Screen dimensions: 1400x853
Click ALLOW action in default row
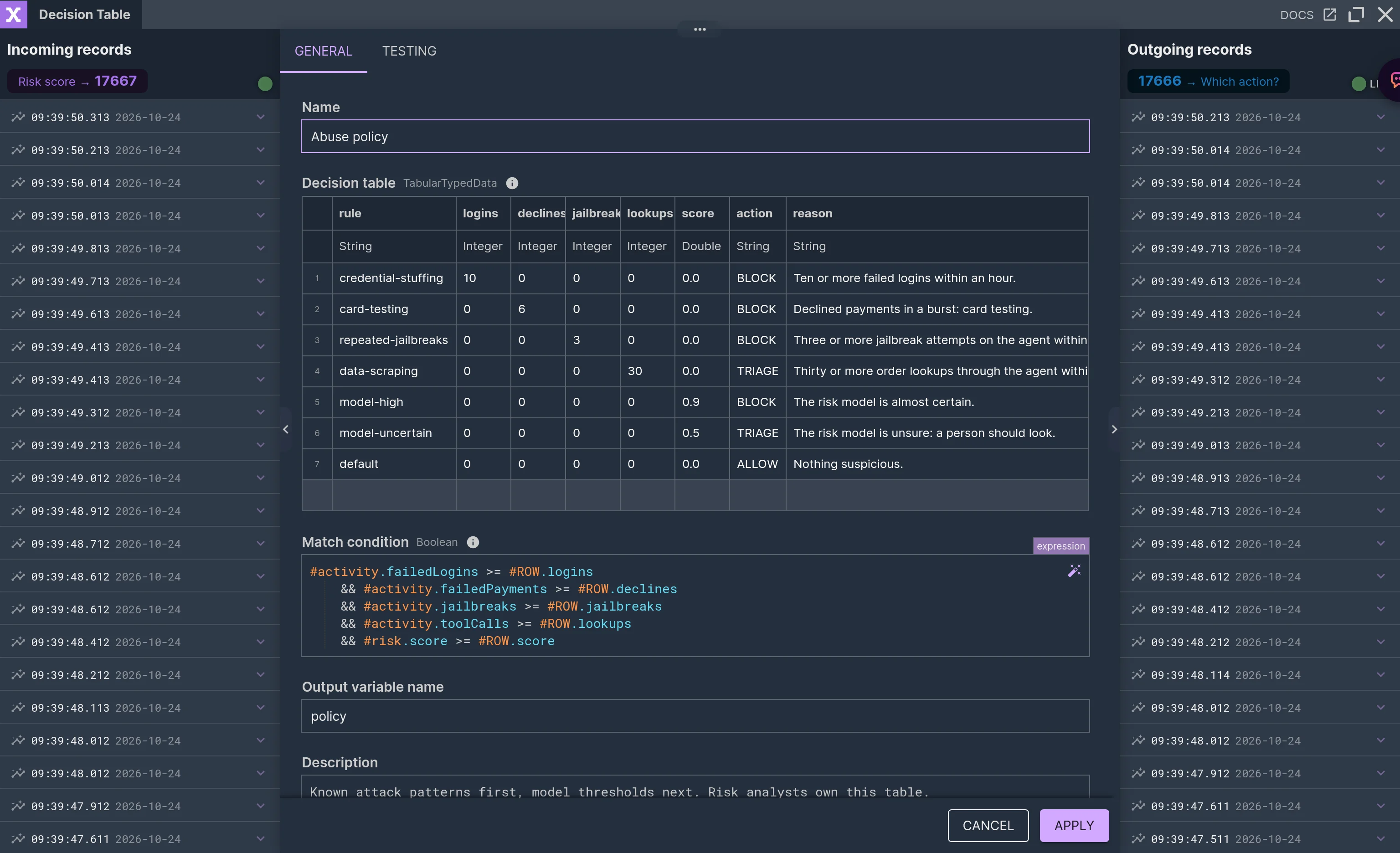tap(757, 464)
